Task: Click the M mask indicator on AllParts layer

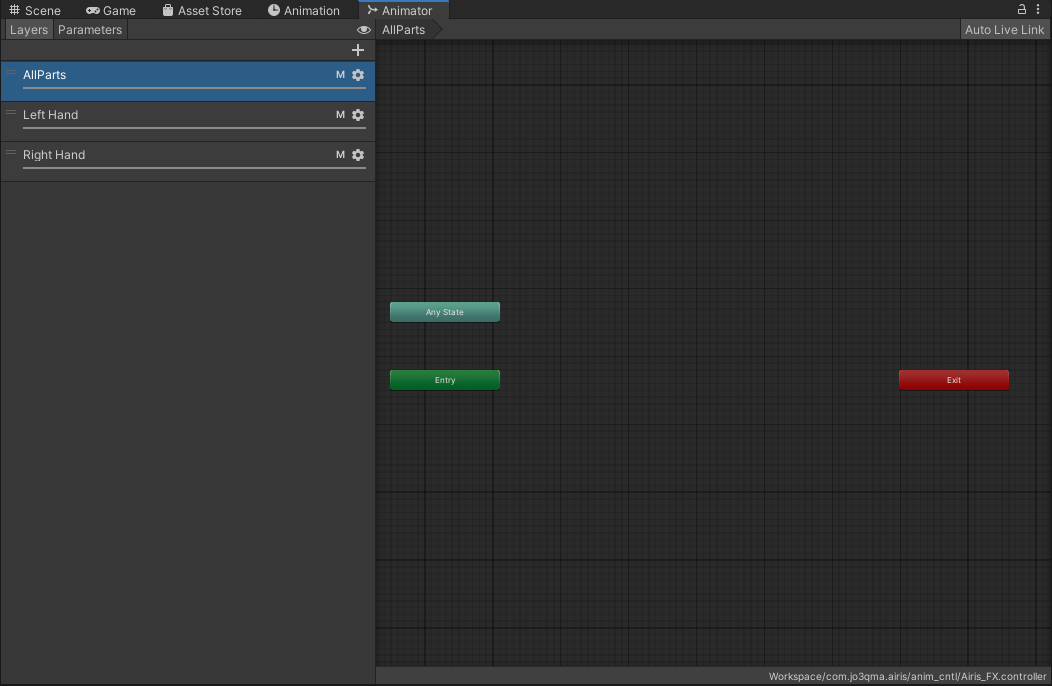Action: pos(340,74)
